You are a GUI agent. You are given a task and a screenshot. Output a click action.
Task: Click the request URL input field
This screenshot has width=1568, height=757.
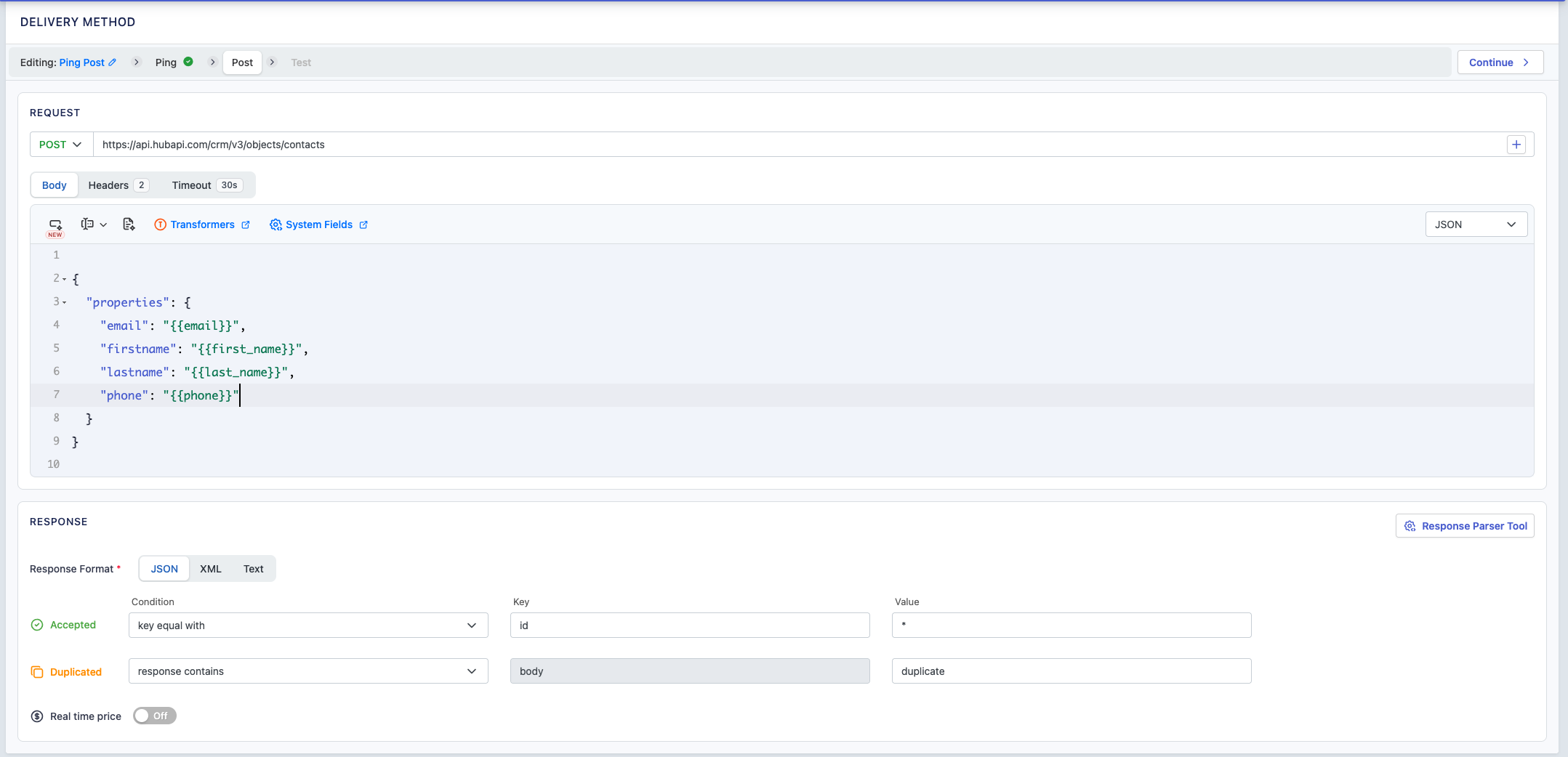click(x=800, y=145)
